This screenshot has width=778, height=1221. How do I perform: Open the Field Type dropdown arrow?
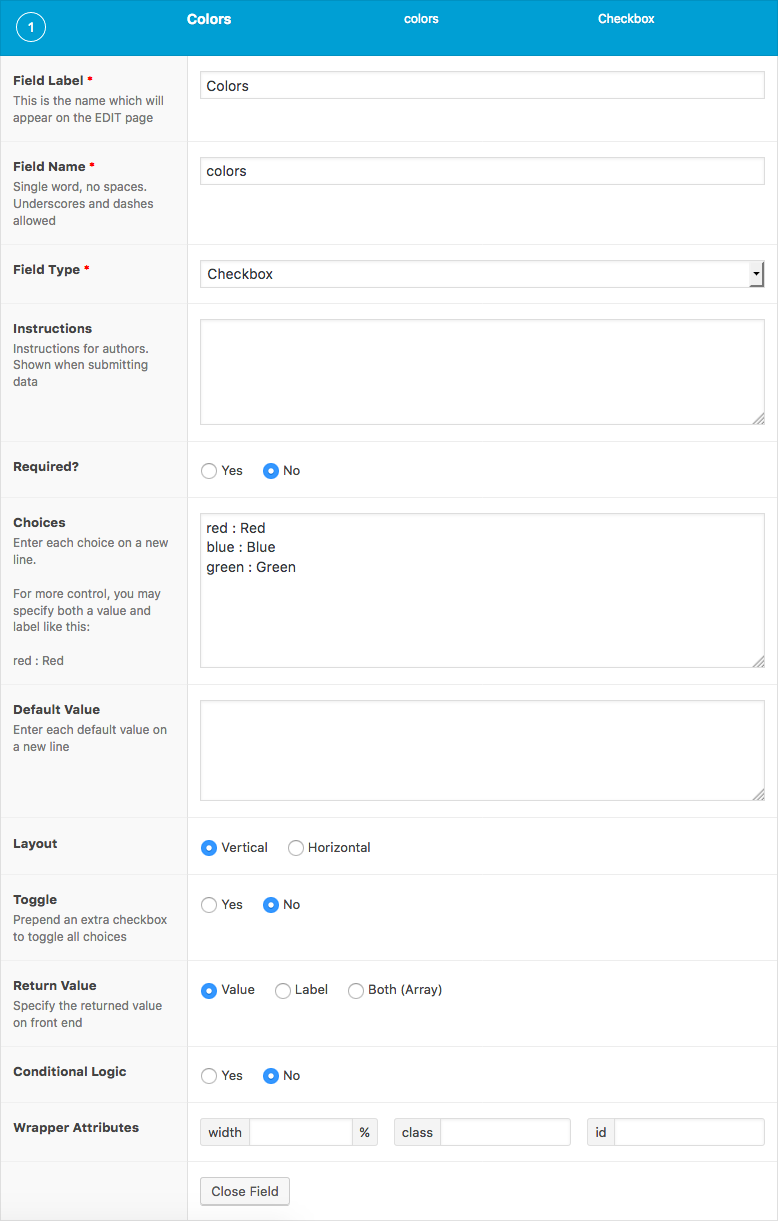[756, 274]
